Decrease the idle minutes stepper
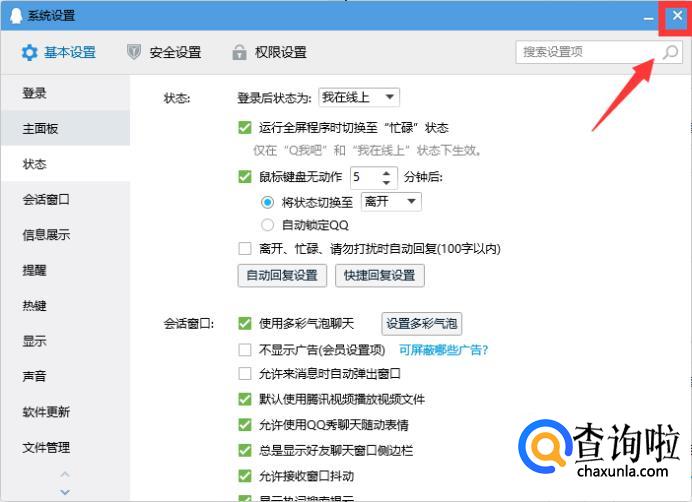The width and height of the screenshot is (692, 502). click(x=386, y=182)
